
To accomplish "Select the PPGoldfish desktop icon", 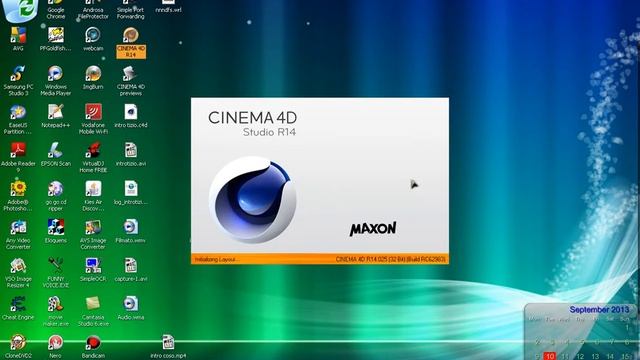I will pyautogui.click(x=56, y=39).
